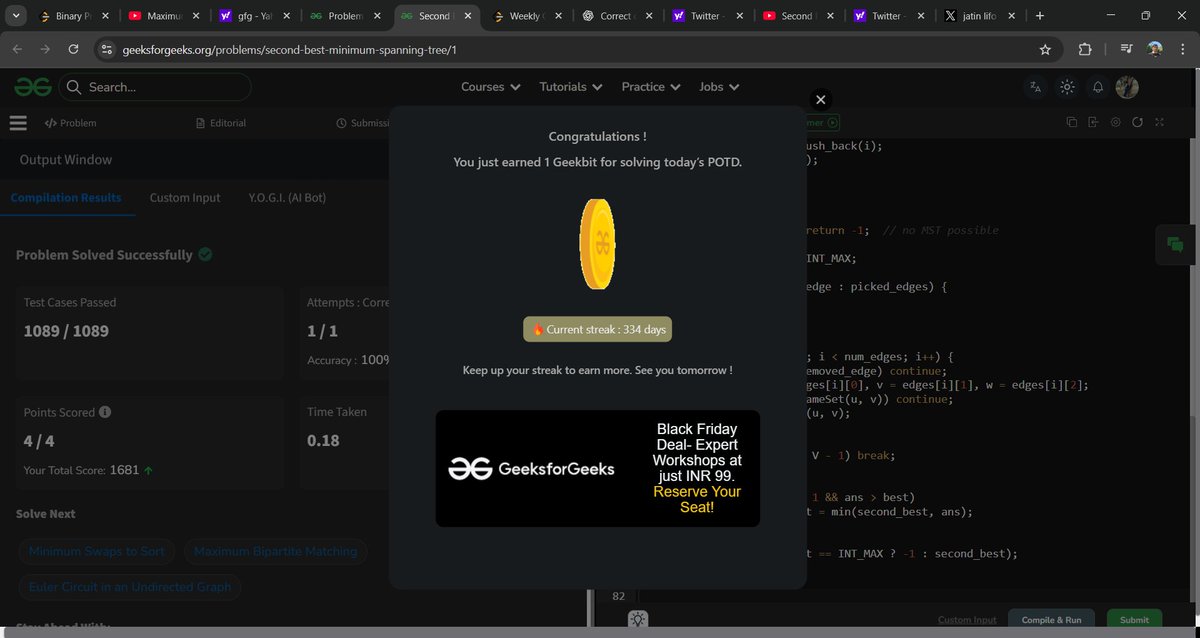This screenshot has width=1200, height=638.
Task: Click the GeeksforGeeks logo
Action: tap(32, 87)
